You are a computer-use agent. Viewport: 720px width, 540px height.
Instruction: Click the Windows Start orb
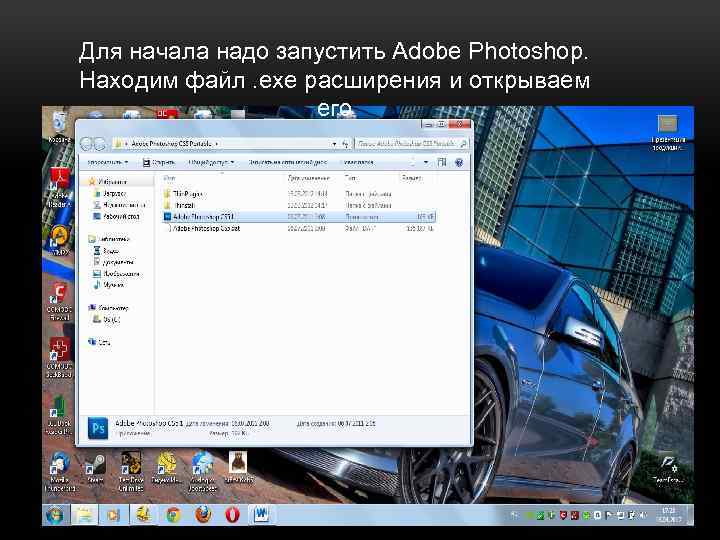56,515
